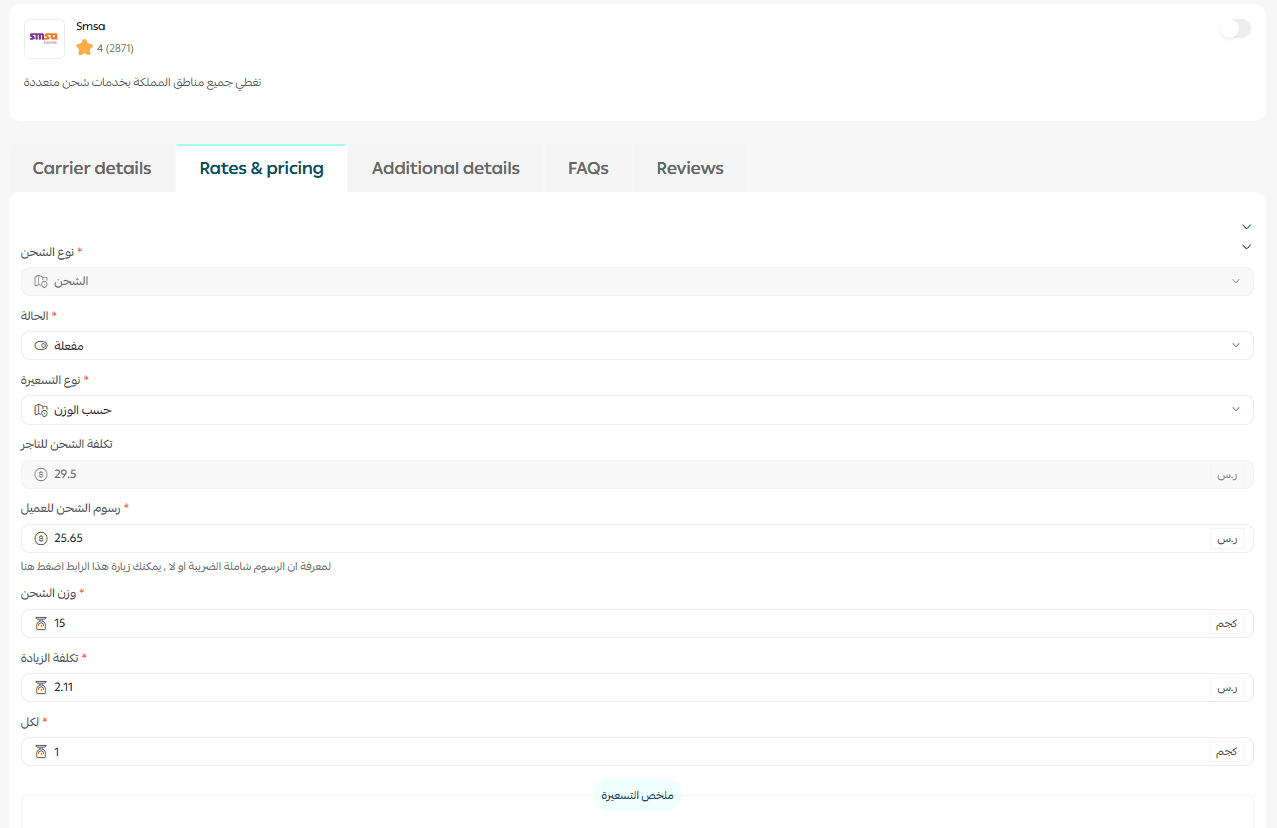Go to the FAQs tab
The width and height of the screenshot is (1277, 828).
pos(588,168)
